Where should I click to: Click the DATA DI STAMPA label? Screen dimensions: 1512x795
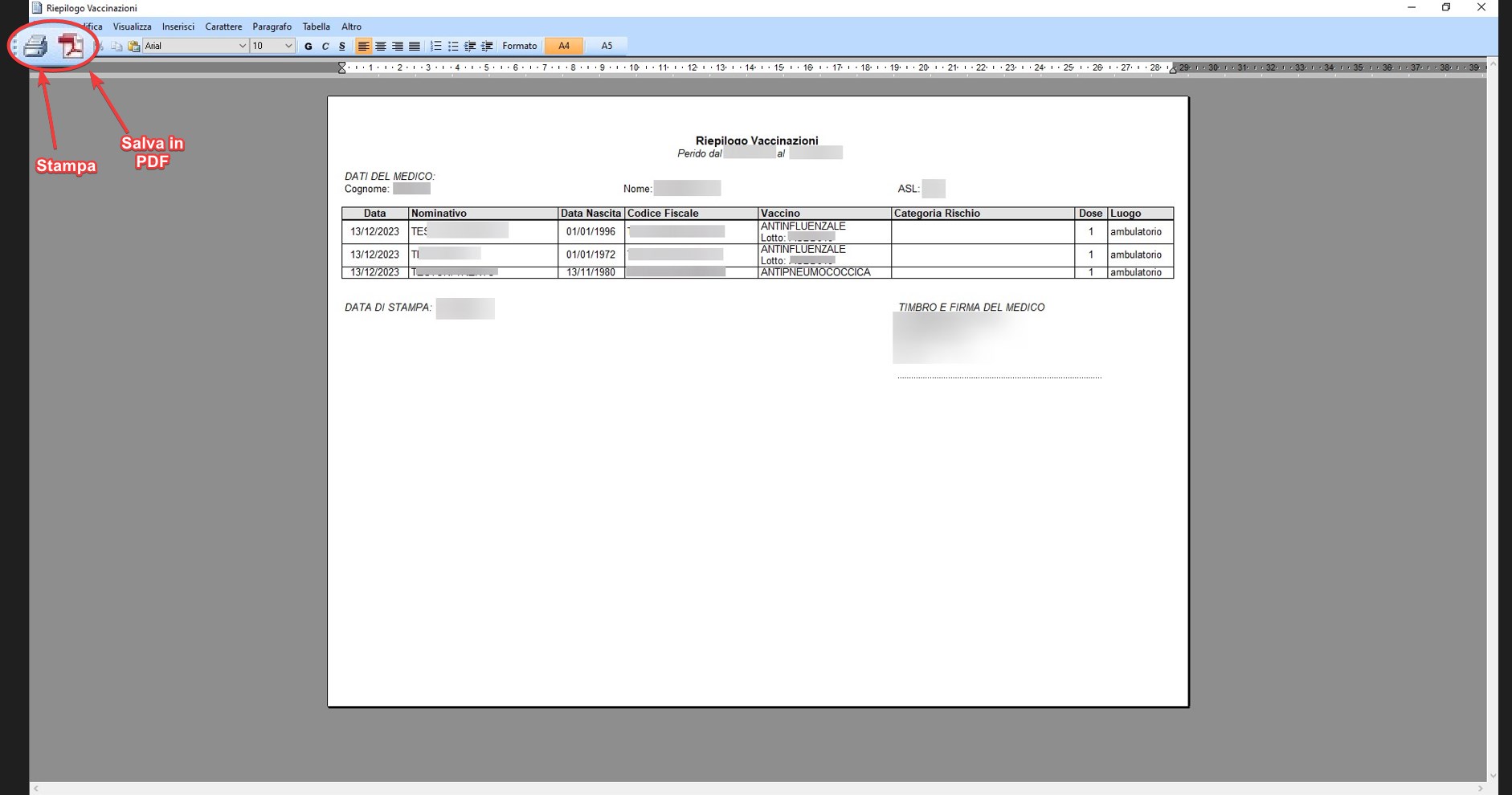(x=388, y=308)
